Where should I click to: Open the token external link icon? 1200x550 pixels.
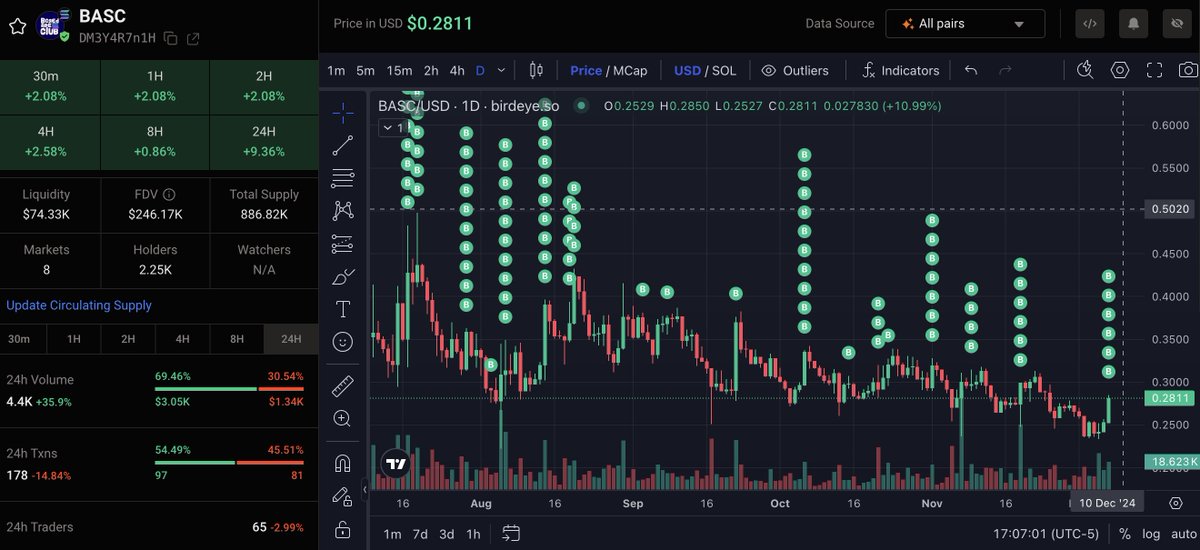tap(193, 38)
